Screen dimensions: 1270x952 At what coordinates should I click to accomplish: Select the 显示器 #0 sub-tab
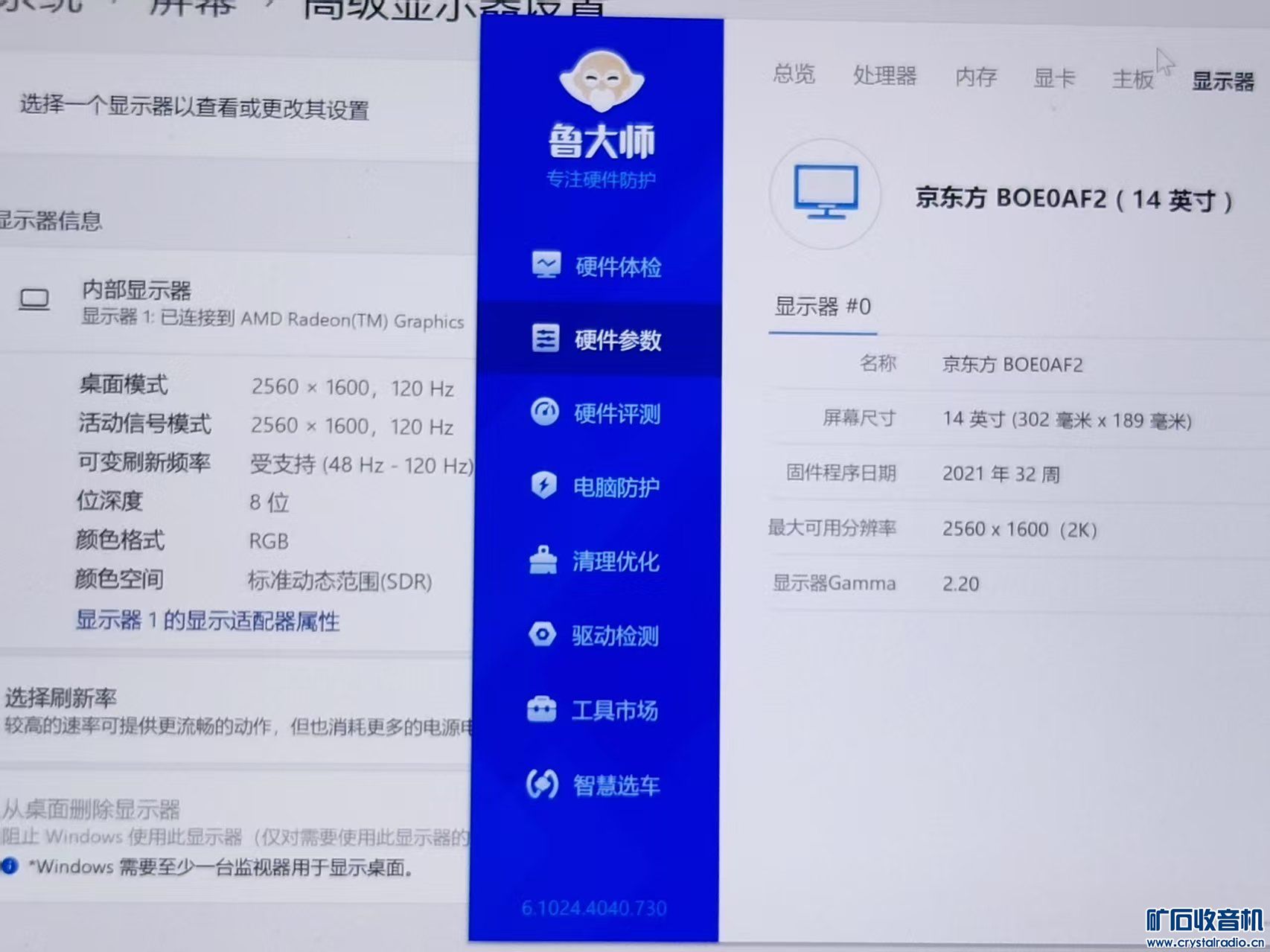823,307
